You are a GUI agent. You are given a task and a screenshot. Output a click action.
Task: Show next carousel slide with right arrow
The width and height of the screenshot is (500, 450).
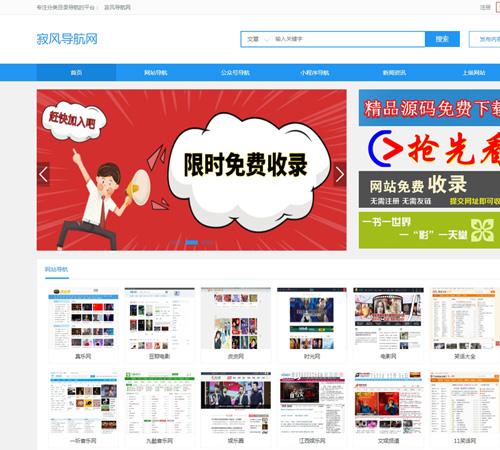pos(340,174)
